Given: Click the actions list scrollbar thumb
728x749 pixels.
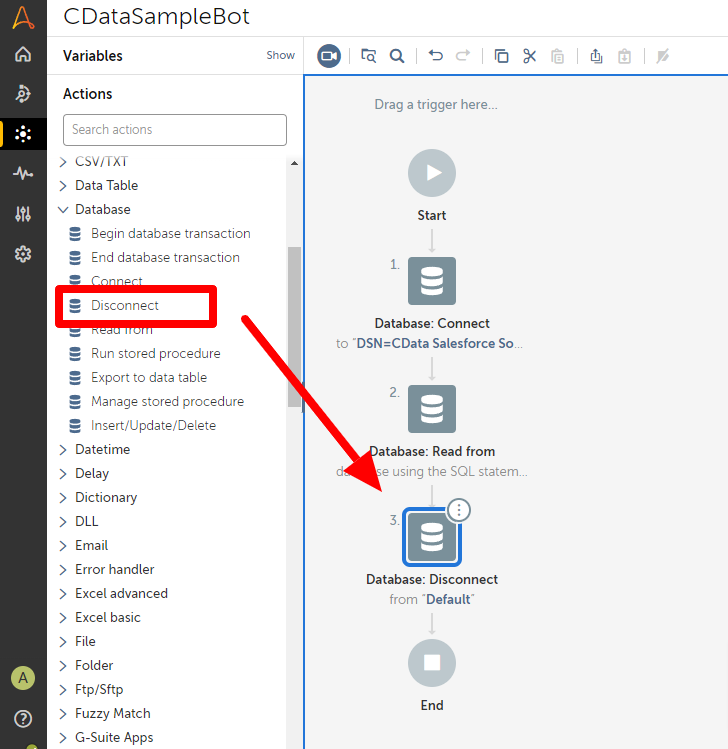Looking at the screenshot, I should point(294,327).
